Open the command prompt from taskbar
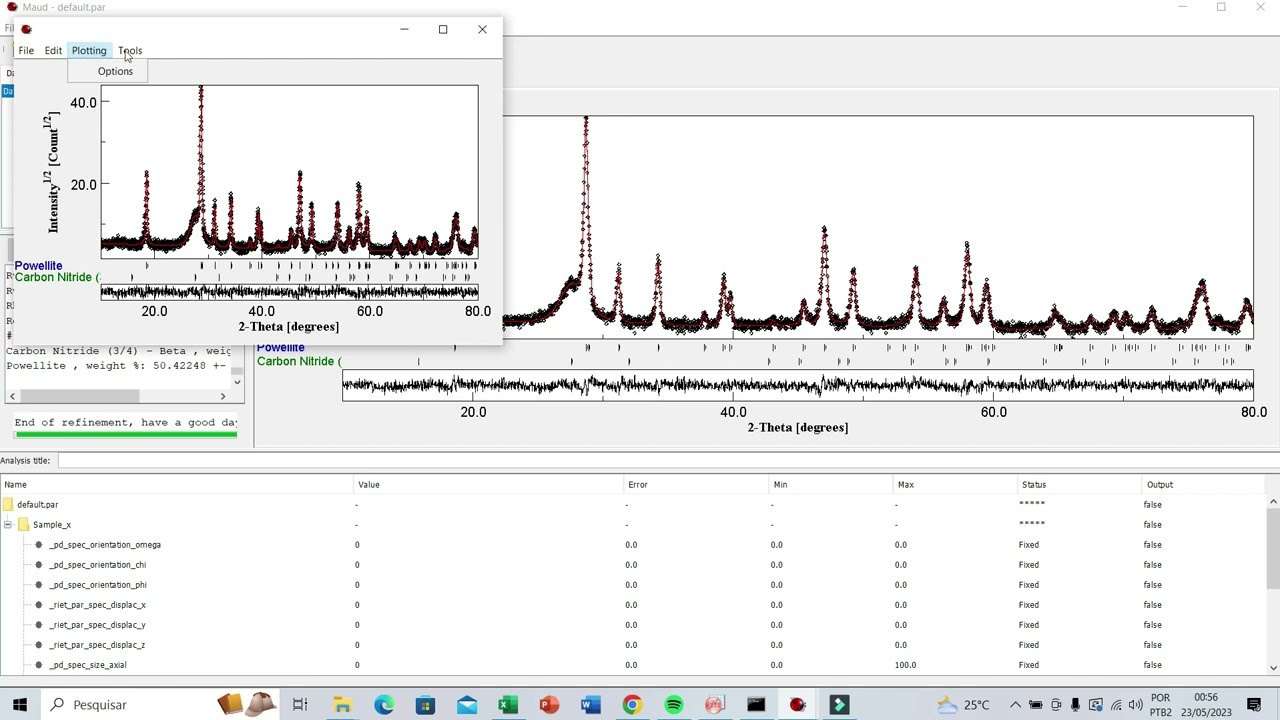The height and width of the screenshot is (720, 1280). pyautogui.click(x=756, y=705)
